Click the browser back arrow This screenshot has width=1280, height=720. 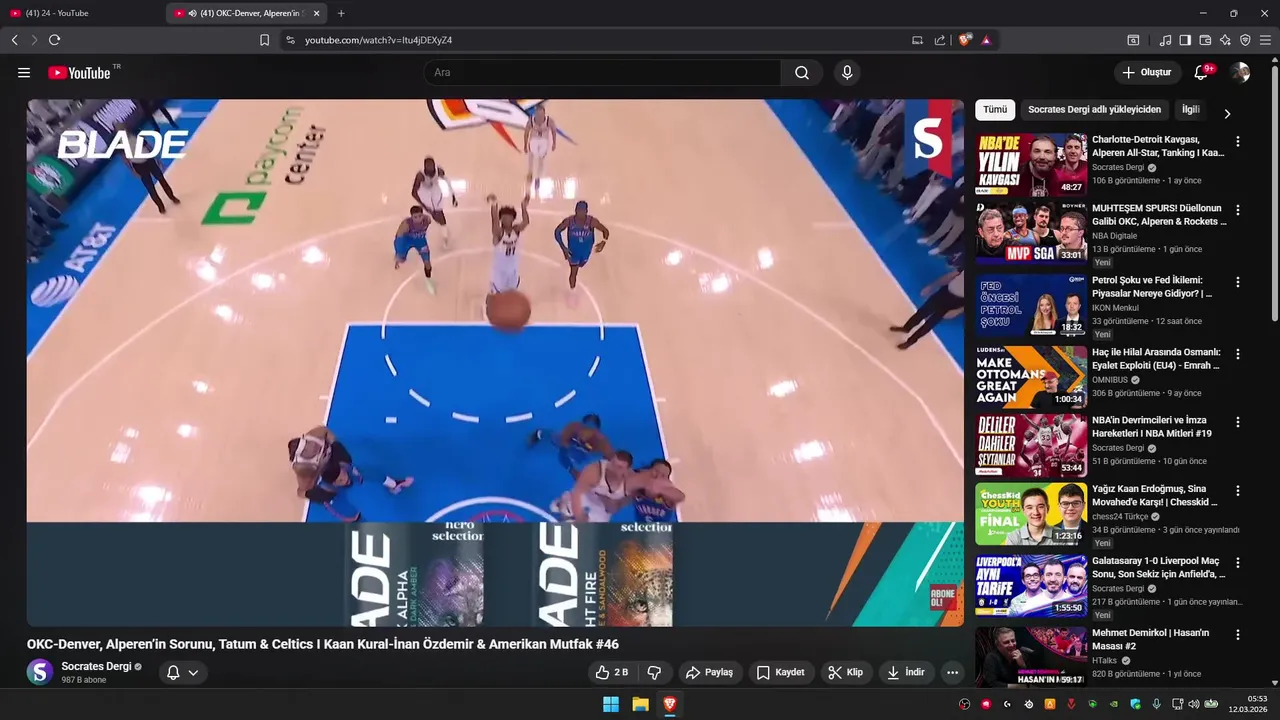pos(15,40)
